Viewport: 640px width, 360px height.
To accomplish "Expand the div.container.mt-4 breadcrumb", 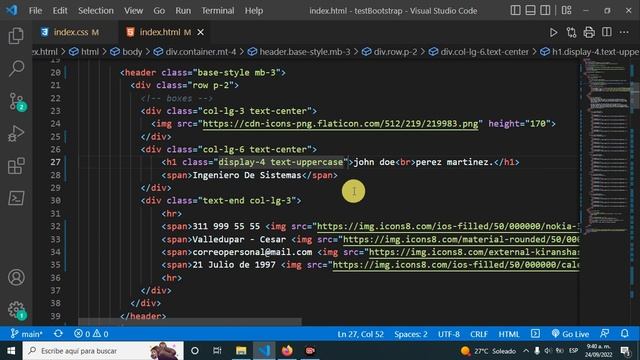I will coord(196,52).
